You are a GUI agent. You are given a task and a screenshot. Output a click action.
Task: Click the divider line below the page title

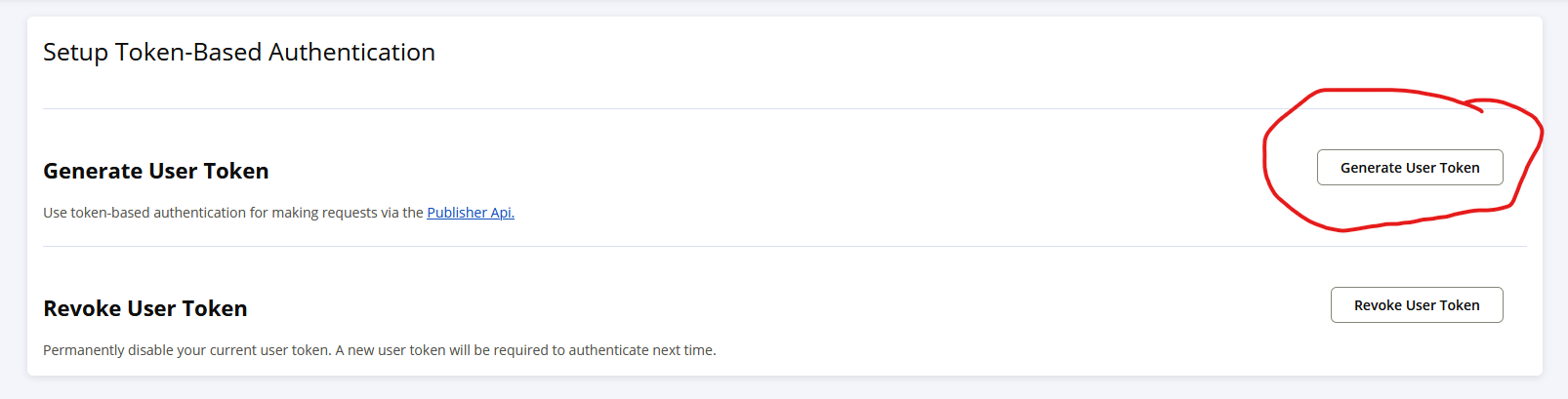pyautogui.click(x=785, y=108)
